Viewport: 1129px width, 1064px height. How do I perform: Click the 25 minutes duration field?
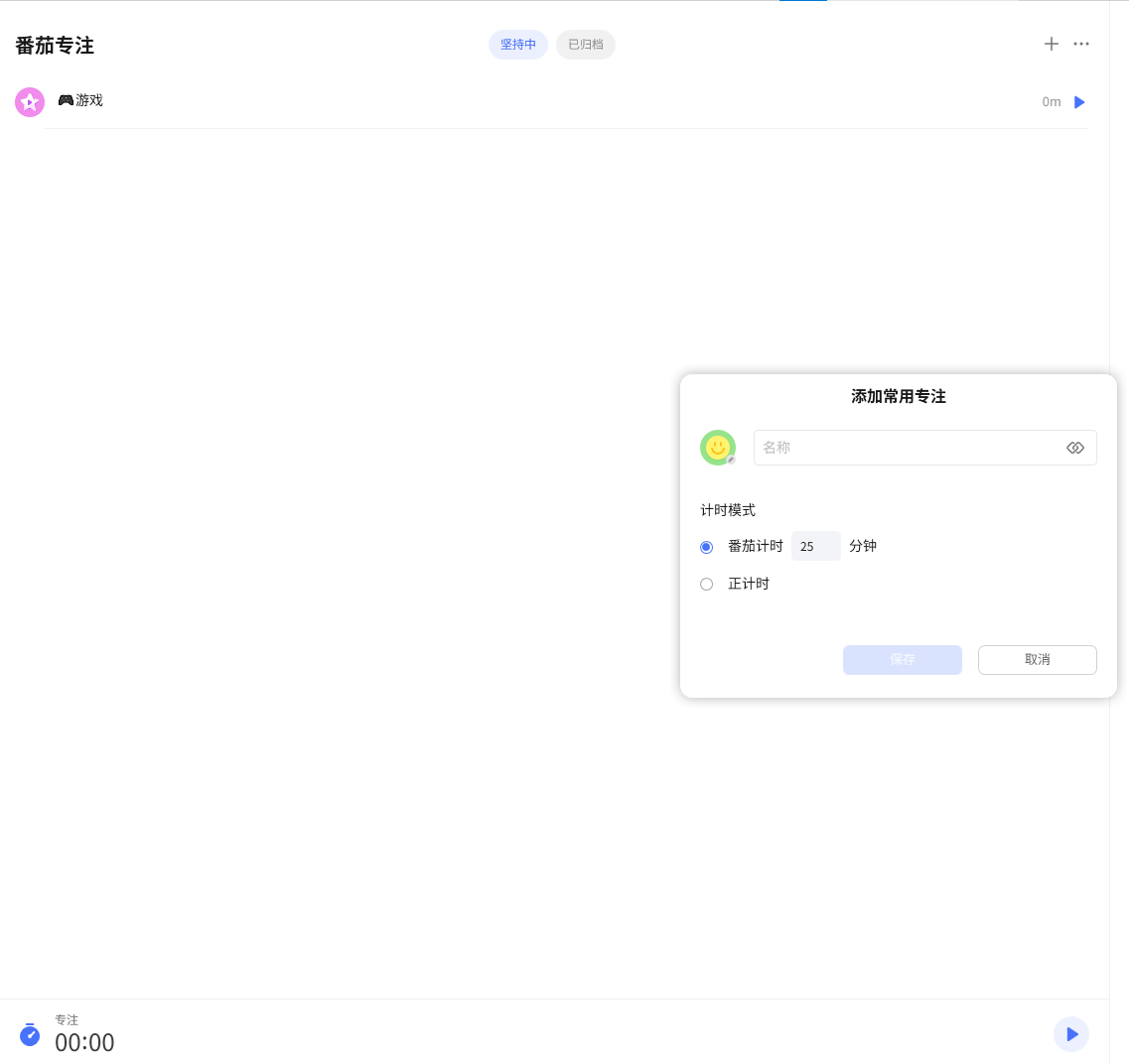coord(815,547)
